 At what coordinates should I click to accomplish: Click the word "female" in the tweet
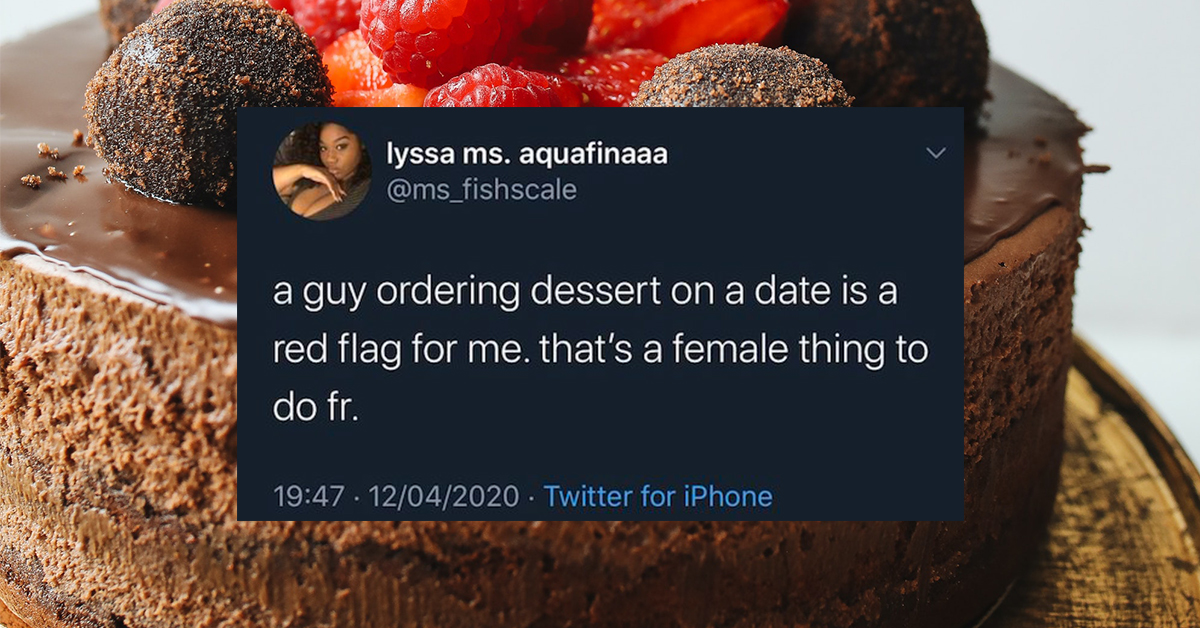[x=743, y=352]
